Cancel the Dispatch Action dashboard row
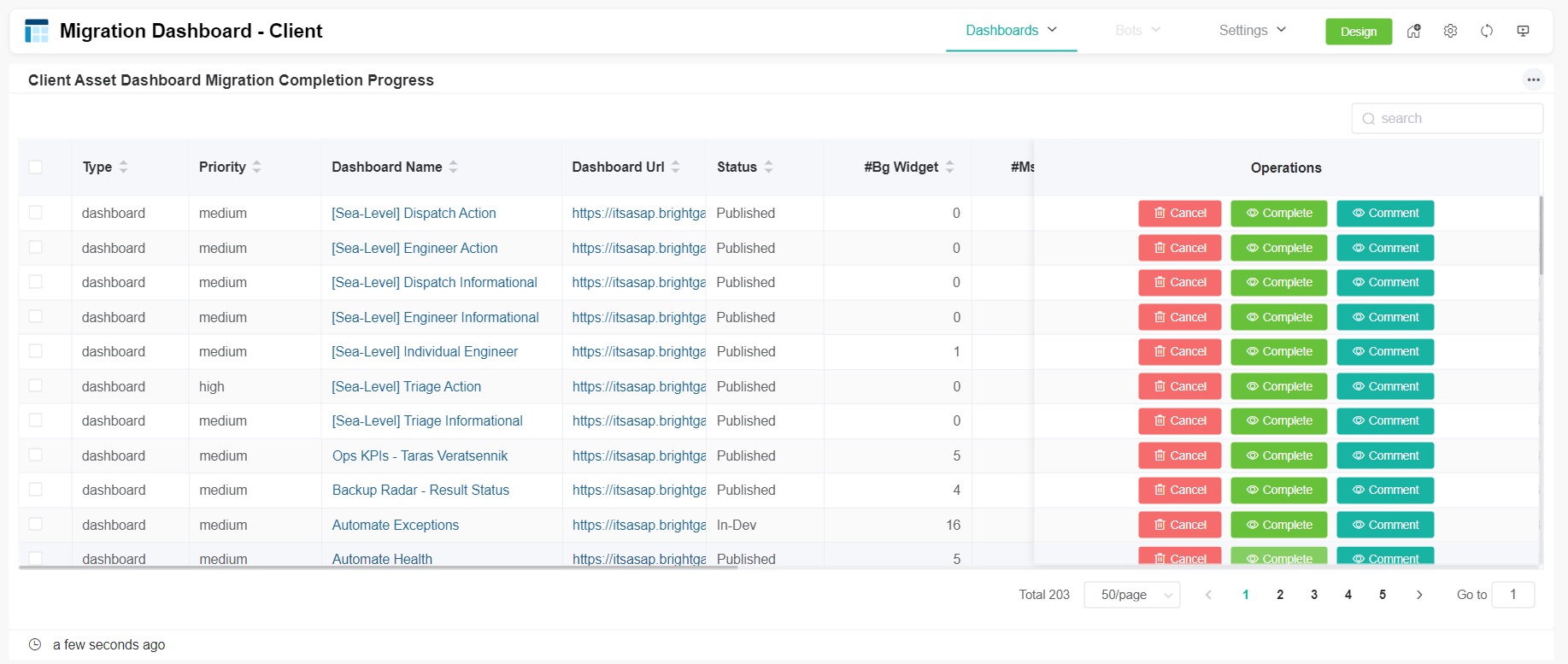1568x664 pixels. (1180, 213)
